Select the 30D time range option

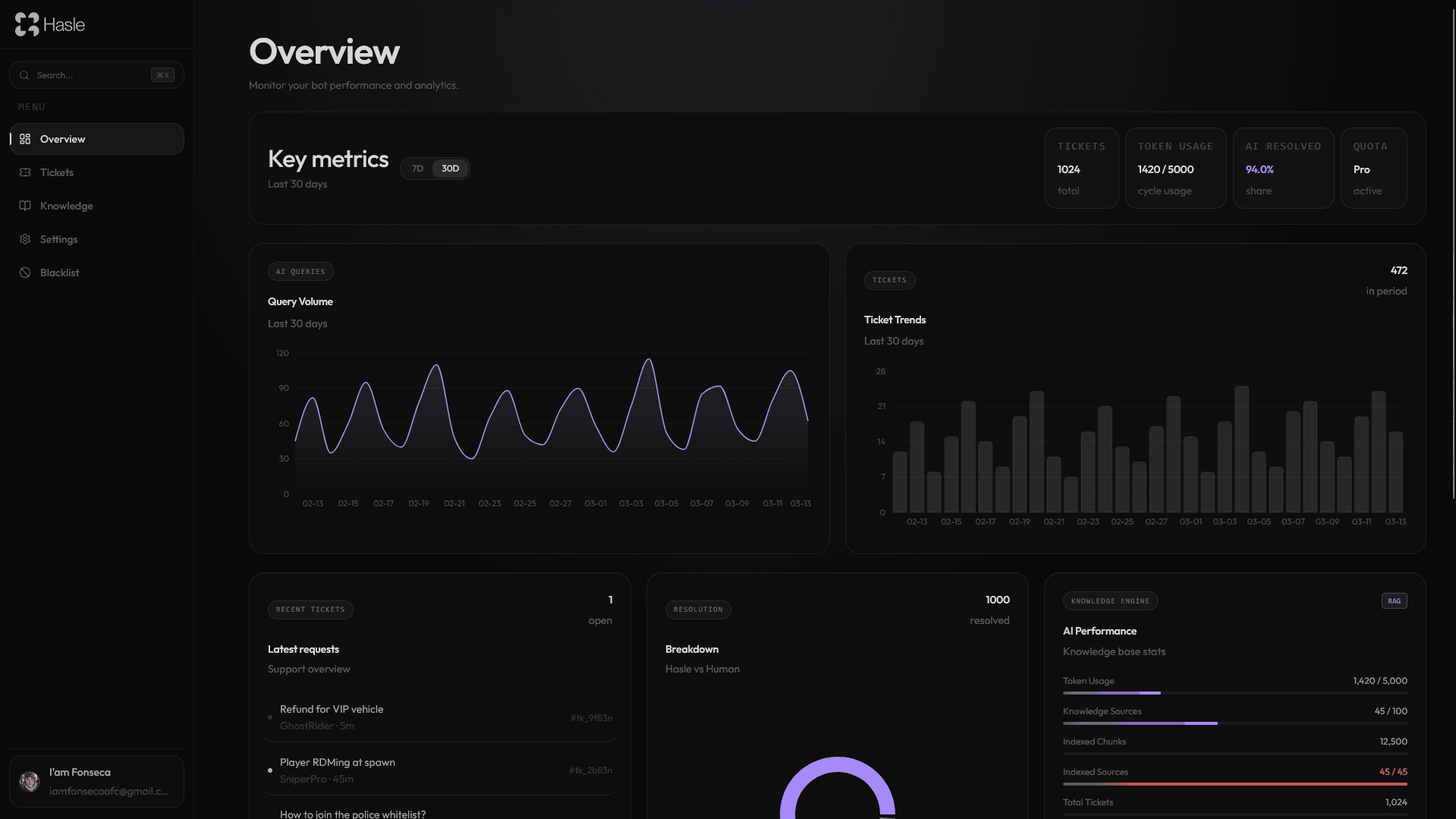coord(449,168)
